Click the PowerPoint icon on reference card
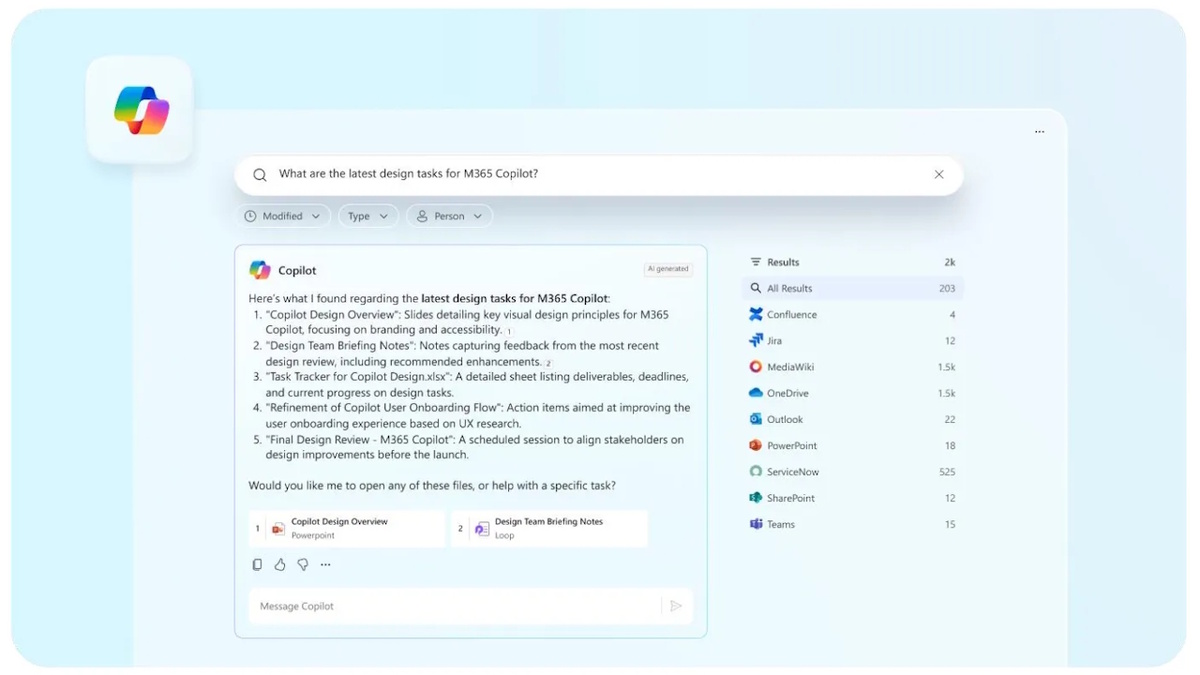 tap(278, 529)
